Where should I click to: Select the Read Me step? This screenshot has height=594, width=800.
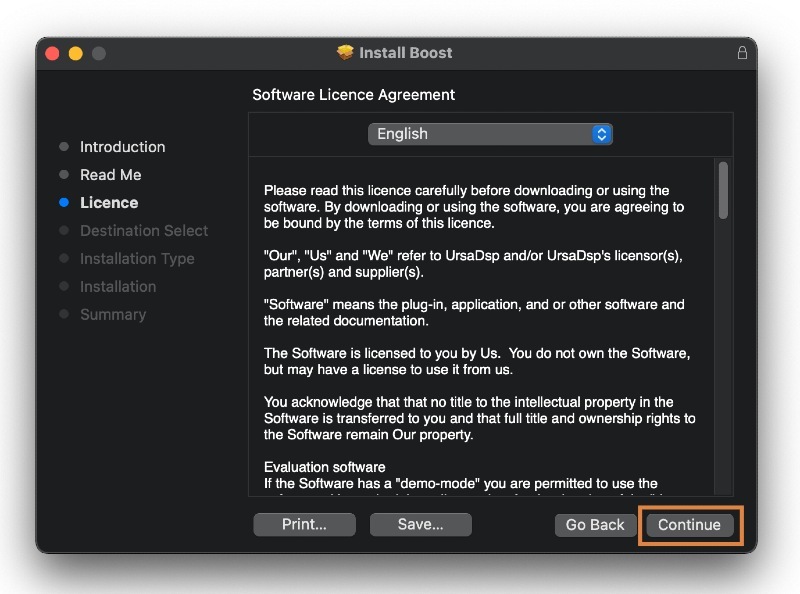(111, 175)
